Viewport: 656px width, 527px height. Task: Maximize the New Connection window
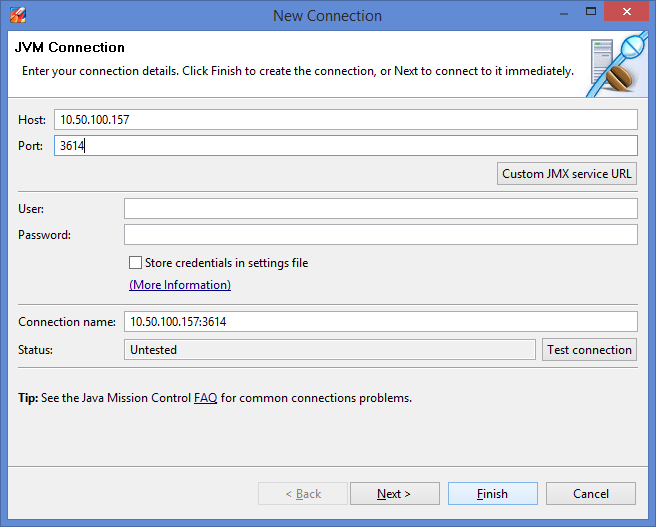[591, 12]
